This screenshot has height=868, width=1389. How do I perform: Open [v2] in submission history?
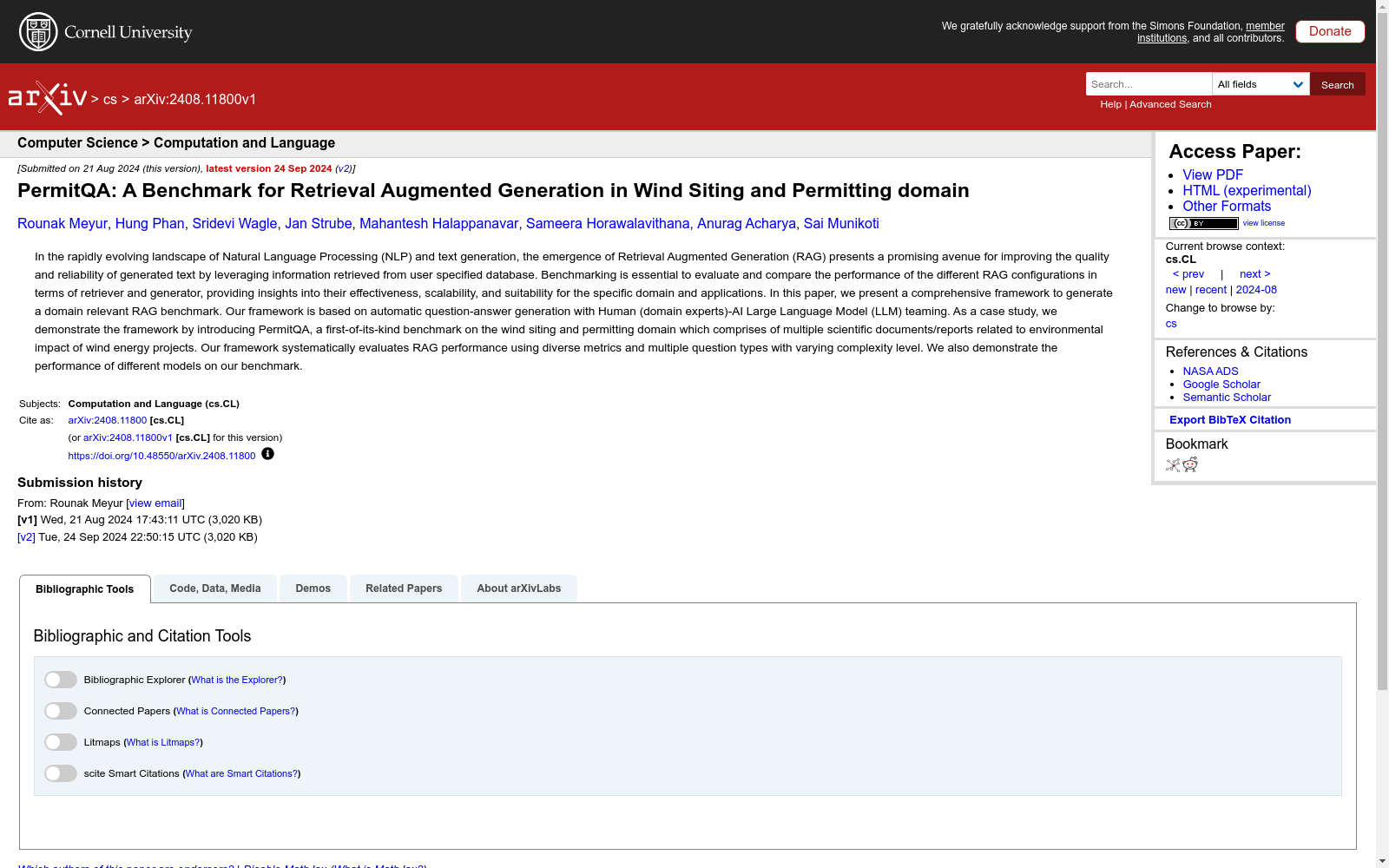click(x=26, y=537)
